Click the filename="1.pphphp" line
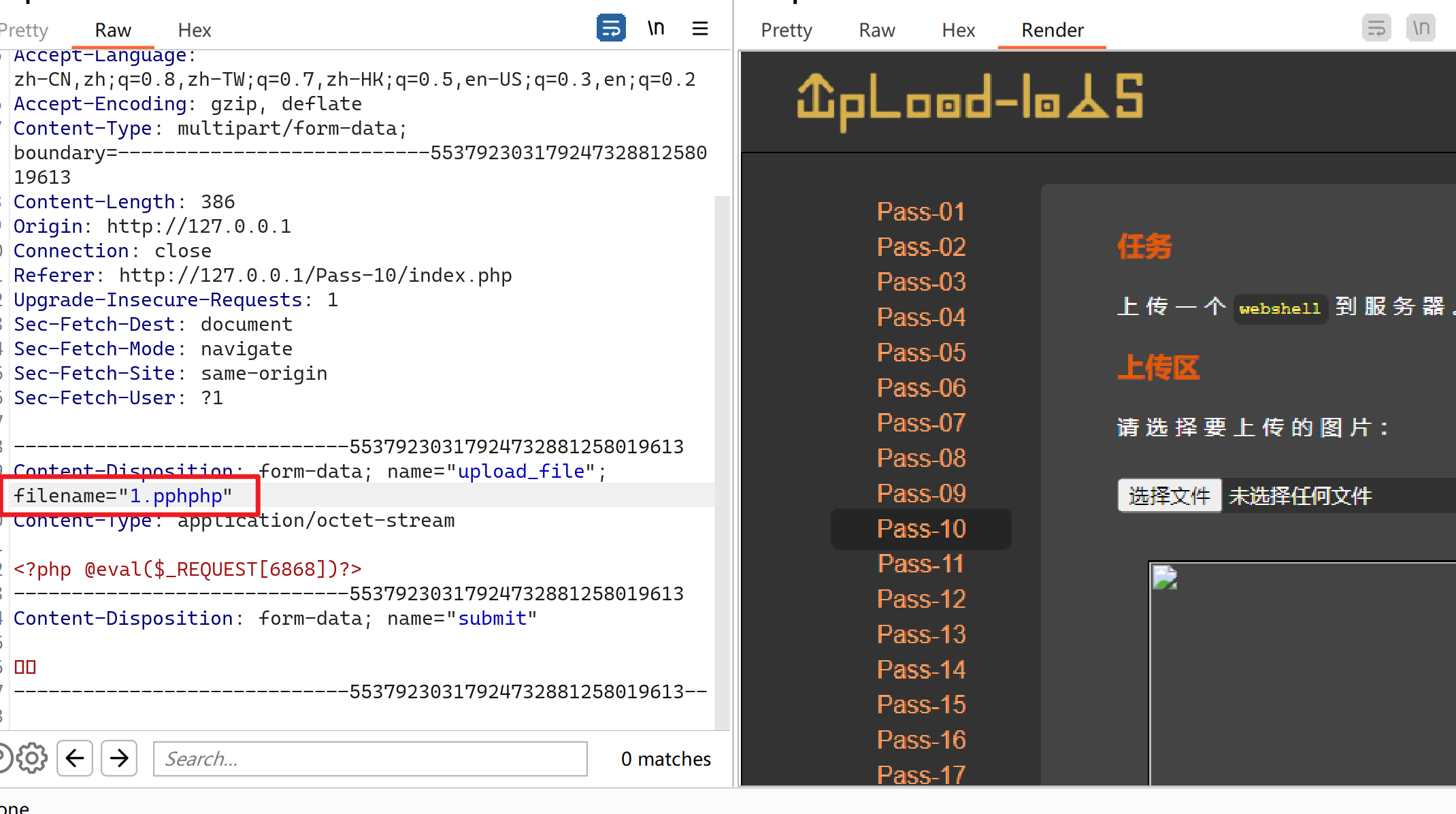 point(123,495)
